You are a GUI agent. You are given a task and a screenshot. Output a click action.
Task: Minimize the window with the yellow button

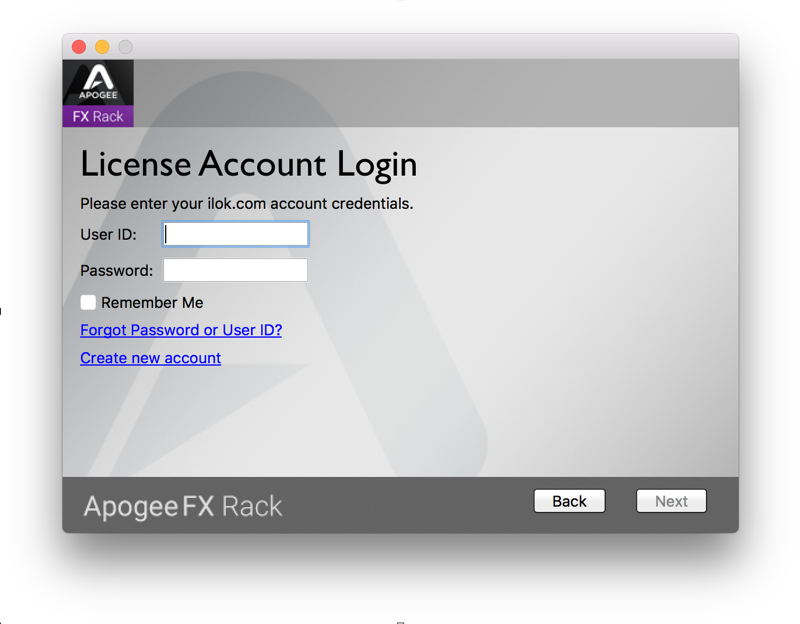click(x=102, y=47)
